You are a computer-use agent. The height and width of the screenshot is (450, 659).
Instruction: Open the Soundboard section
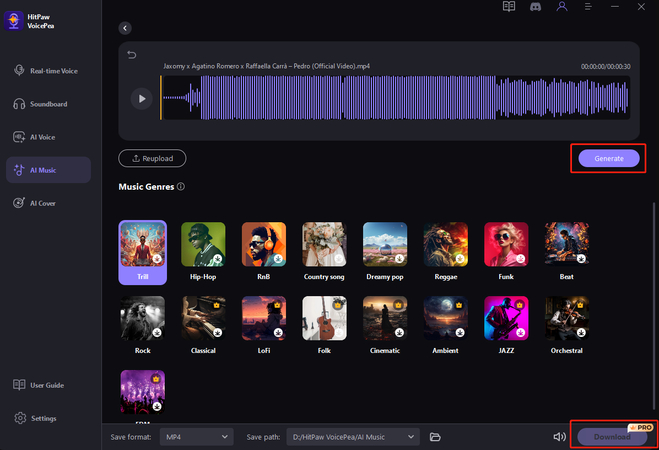point(47,104)
